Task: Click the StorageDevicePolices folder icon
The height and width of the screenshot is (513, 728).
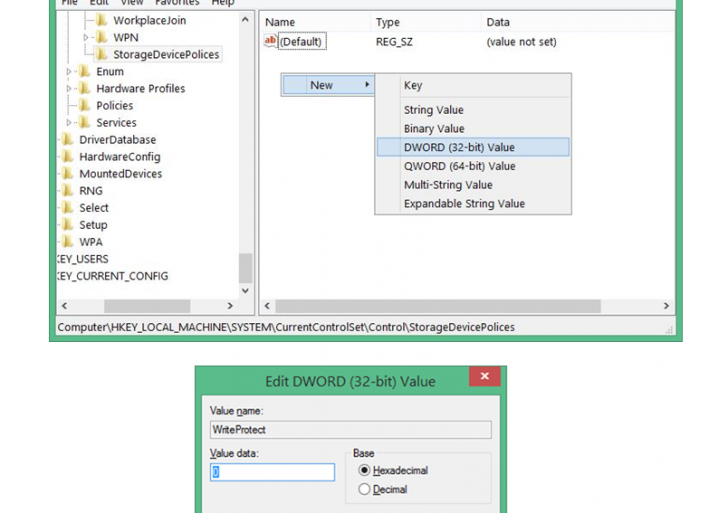Action: pos(101,54)
